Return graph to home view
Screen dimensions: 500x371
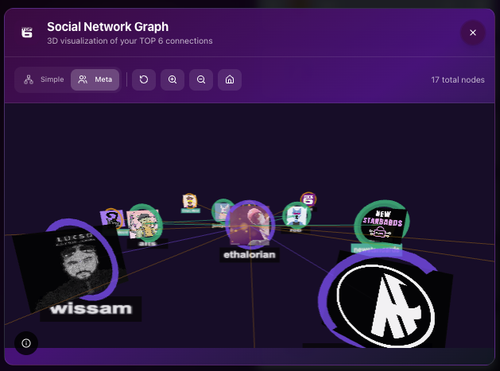230,80
